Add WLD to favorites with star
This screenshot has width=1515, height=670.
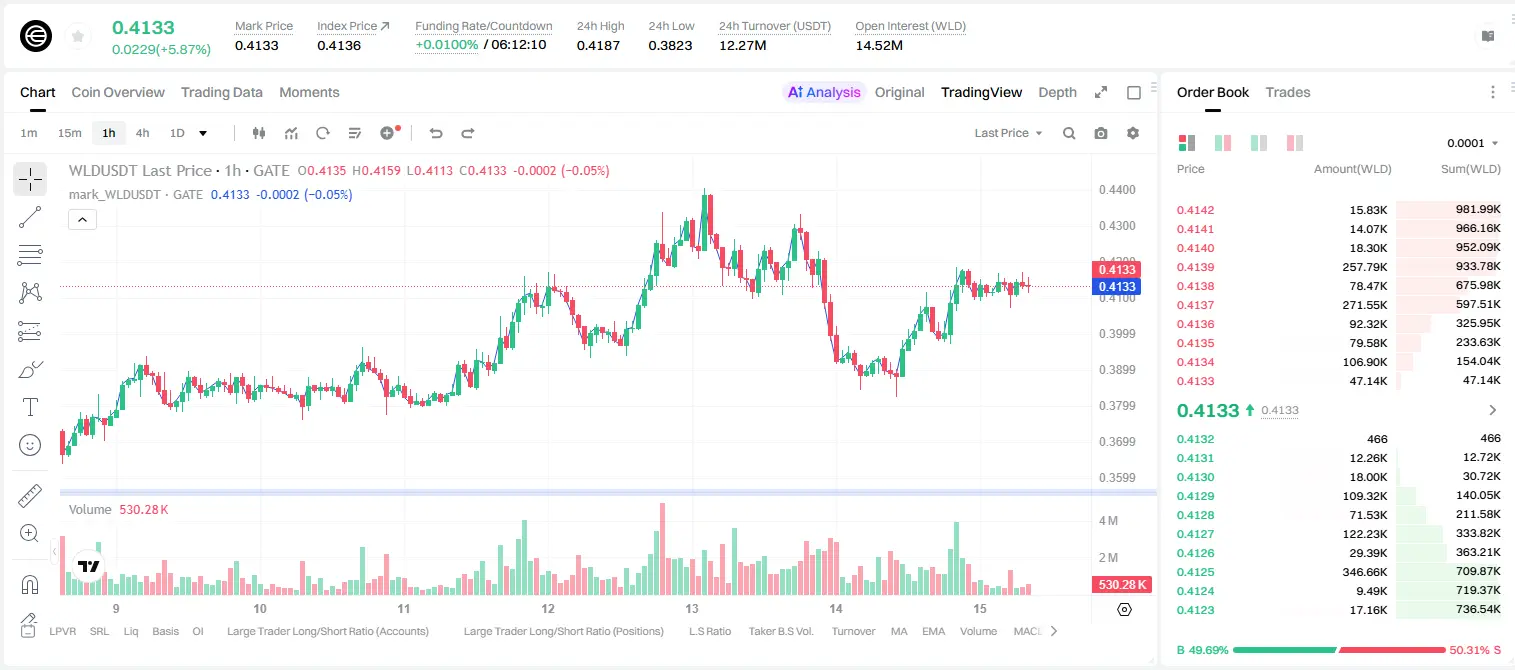click(x=78, y=37)
